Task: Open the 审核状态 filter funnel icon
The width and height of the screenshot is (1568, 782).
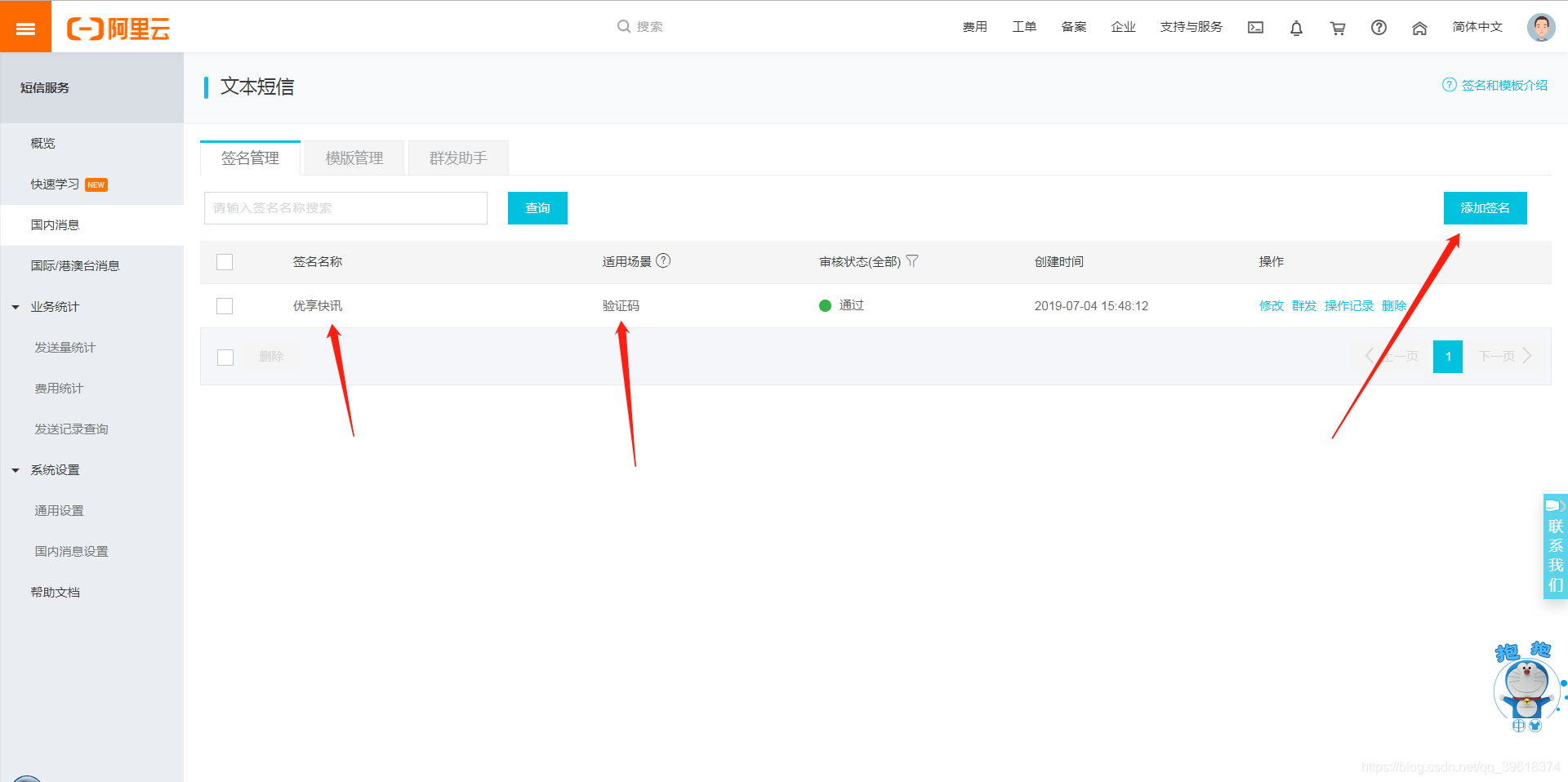Action: click(912, 261)
